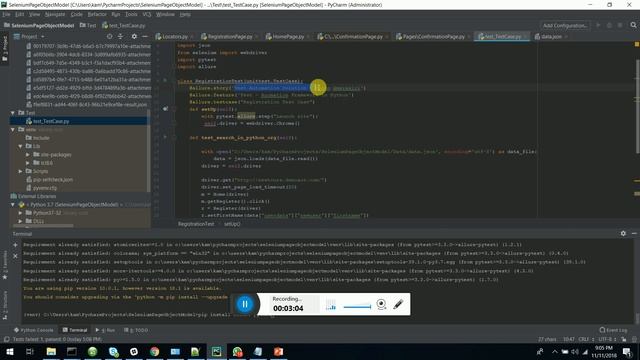Open Skype from the taskbar
640x360 pixels.
(x=113, y=351)
